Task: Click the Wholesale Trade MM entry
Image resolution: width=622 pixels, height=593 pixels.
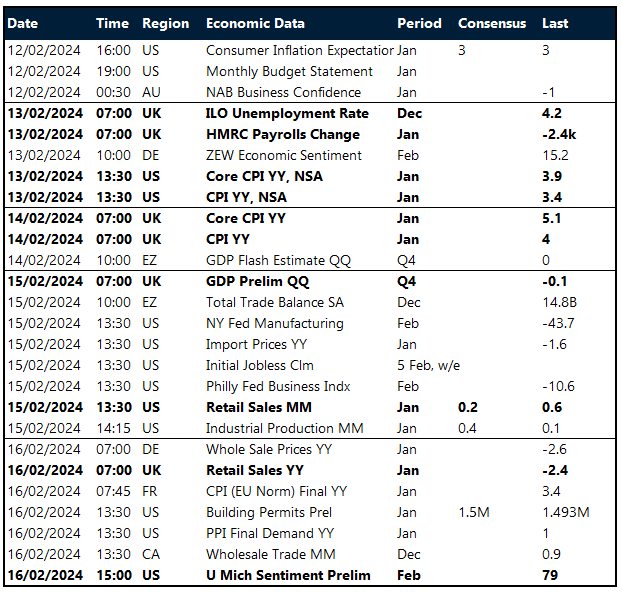Action: coord(269,555)
